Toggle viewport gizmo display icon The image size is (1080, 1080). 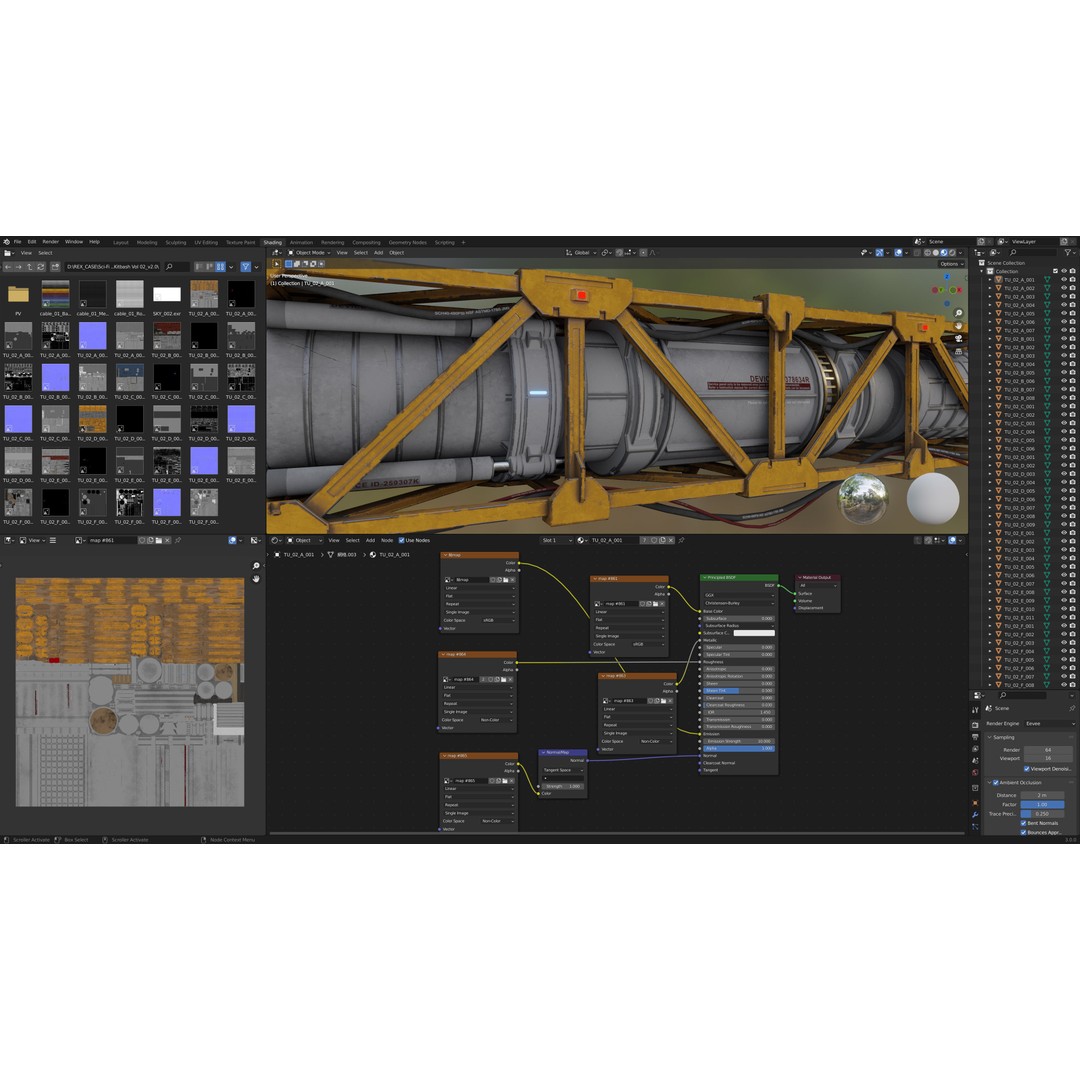880,253
